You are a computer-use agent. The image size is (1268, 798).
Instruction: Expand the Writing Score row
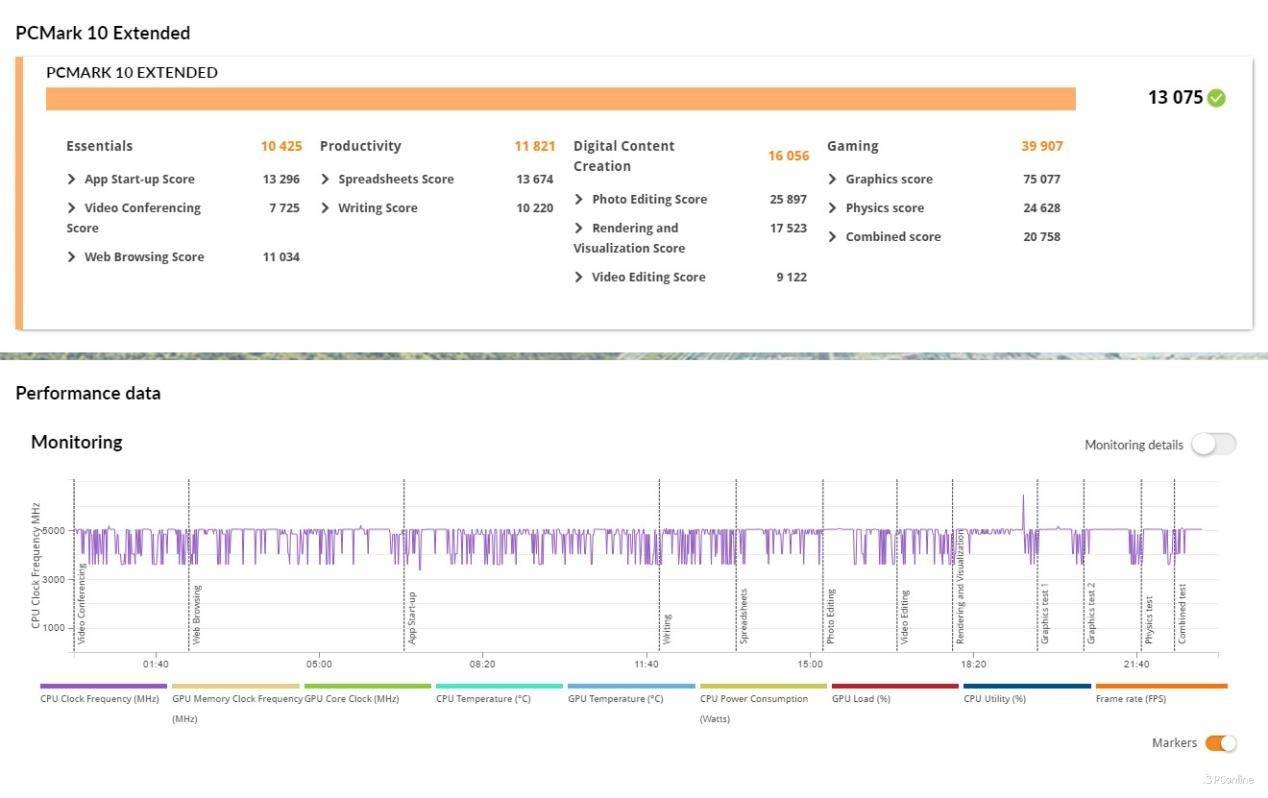point(326,208)
